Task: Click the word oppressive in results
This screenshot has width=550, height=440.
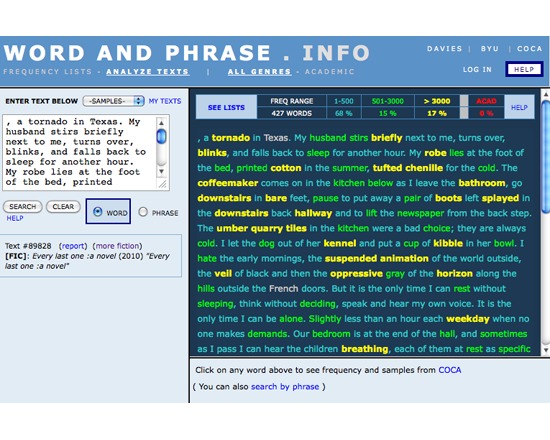Action: coord(356,273)
